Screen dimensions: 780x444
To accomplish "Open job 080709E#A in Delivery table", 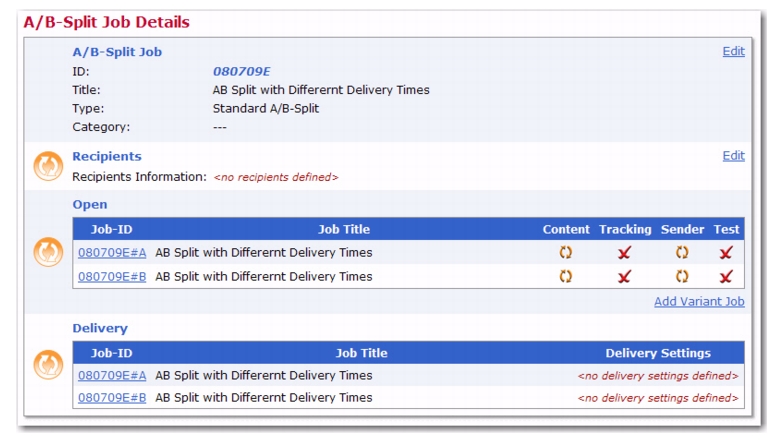I will pos(112,375).
